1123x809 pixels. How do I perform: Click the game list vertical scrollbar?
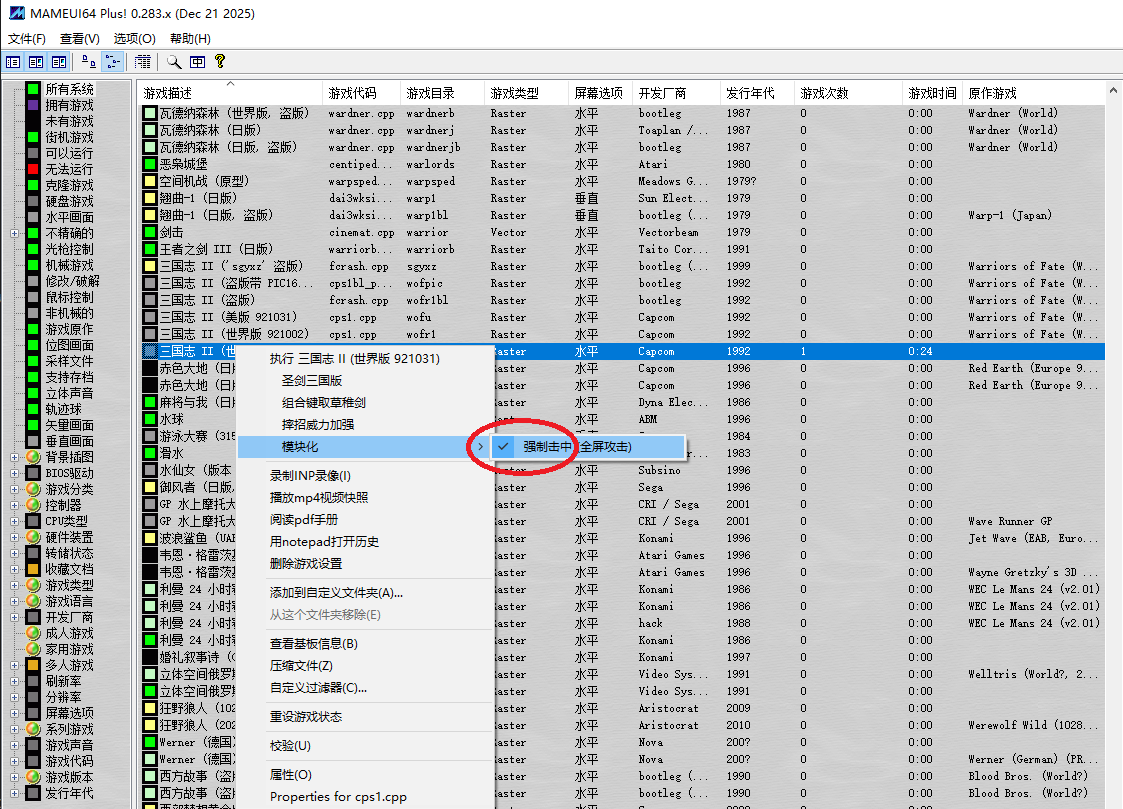[x=1110, y=400]
